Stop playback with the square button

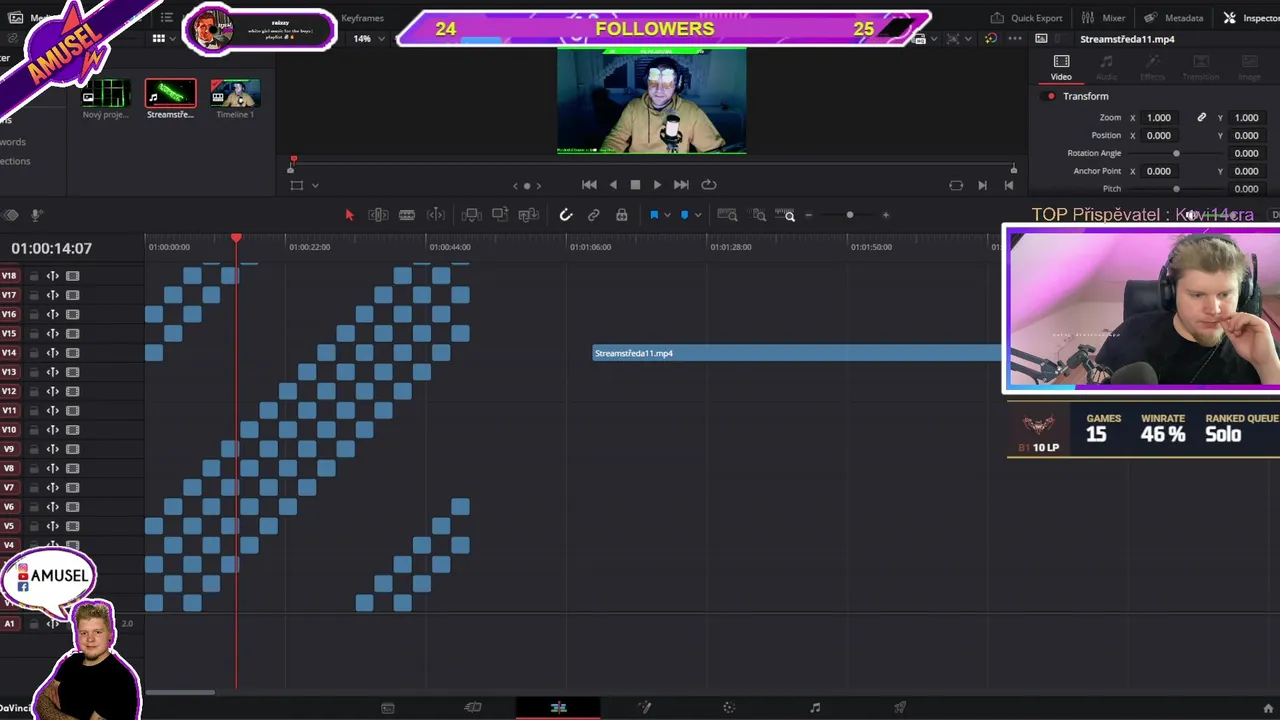(635, 185)
